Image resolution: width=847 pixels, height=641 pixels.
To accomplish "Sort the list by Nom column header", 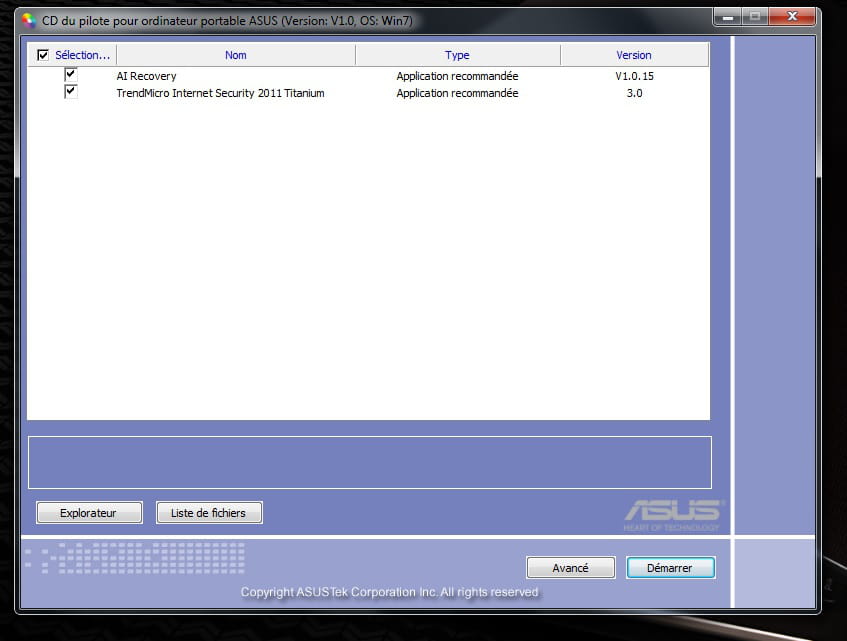I will click(x=236, y=55).
